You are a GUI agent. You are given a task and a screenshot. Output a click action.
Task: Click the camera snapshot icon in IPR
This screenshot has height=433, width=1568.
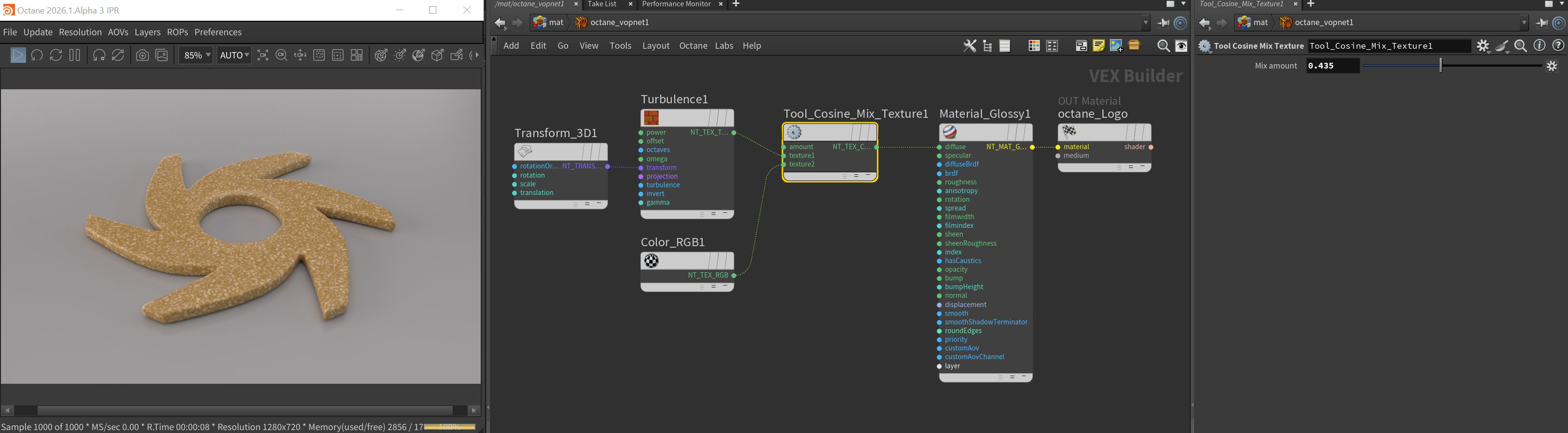click(142, 56)
